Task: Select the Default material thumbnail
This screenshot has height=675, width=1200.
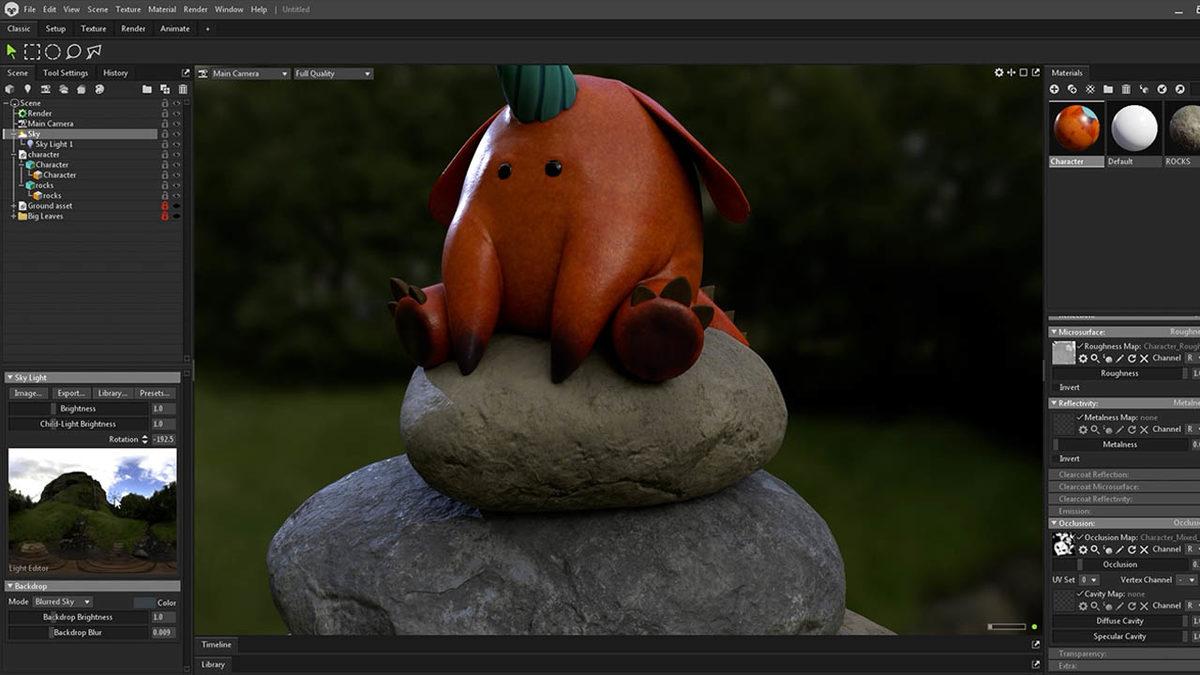Action: point(1134,129)
